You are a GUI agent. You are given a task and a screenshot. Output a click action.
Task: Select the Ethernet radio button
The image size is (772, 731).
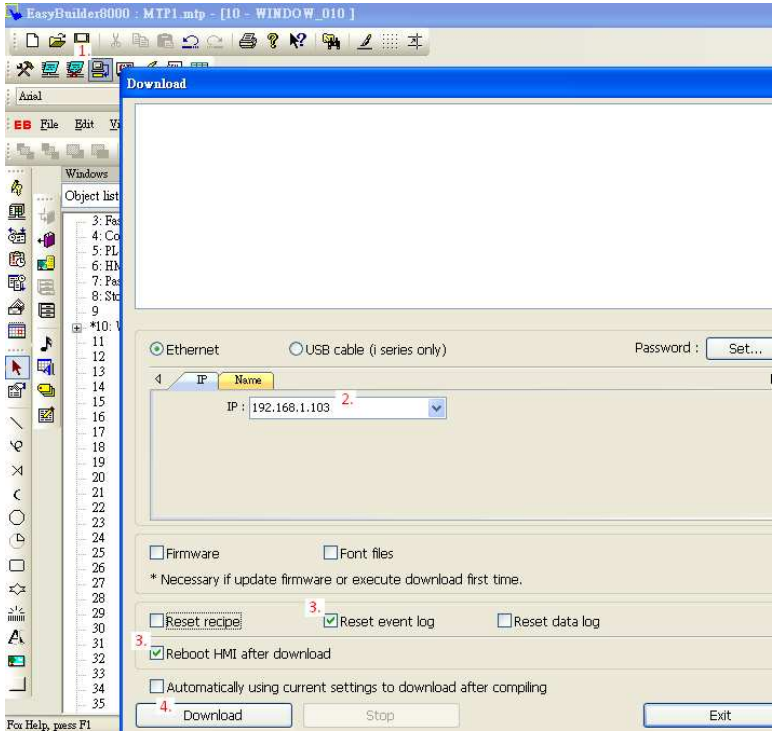(157, 349)
